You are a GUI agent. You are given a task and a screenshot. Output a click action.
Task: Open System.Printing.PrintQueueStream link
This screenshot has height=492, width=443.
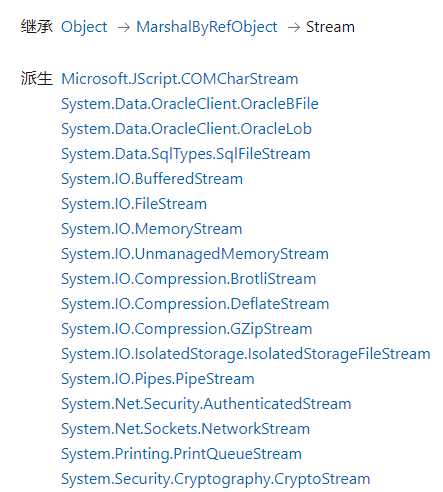182,454
